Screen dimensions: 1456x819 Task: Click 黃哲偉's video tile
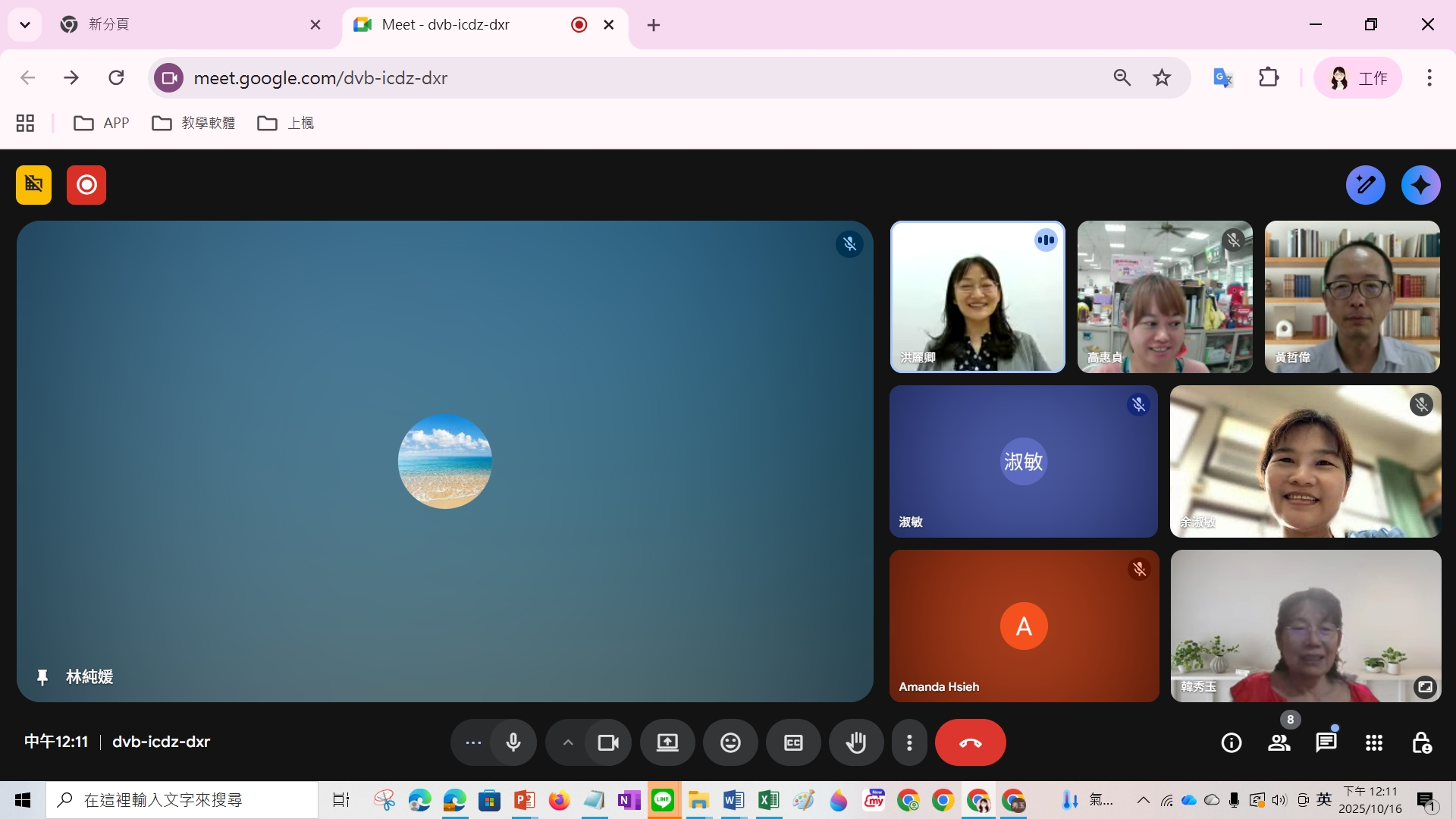(x=1351, y=297)
